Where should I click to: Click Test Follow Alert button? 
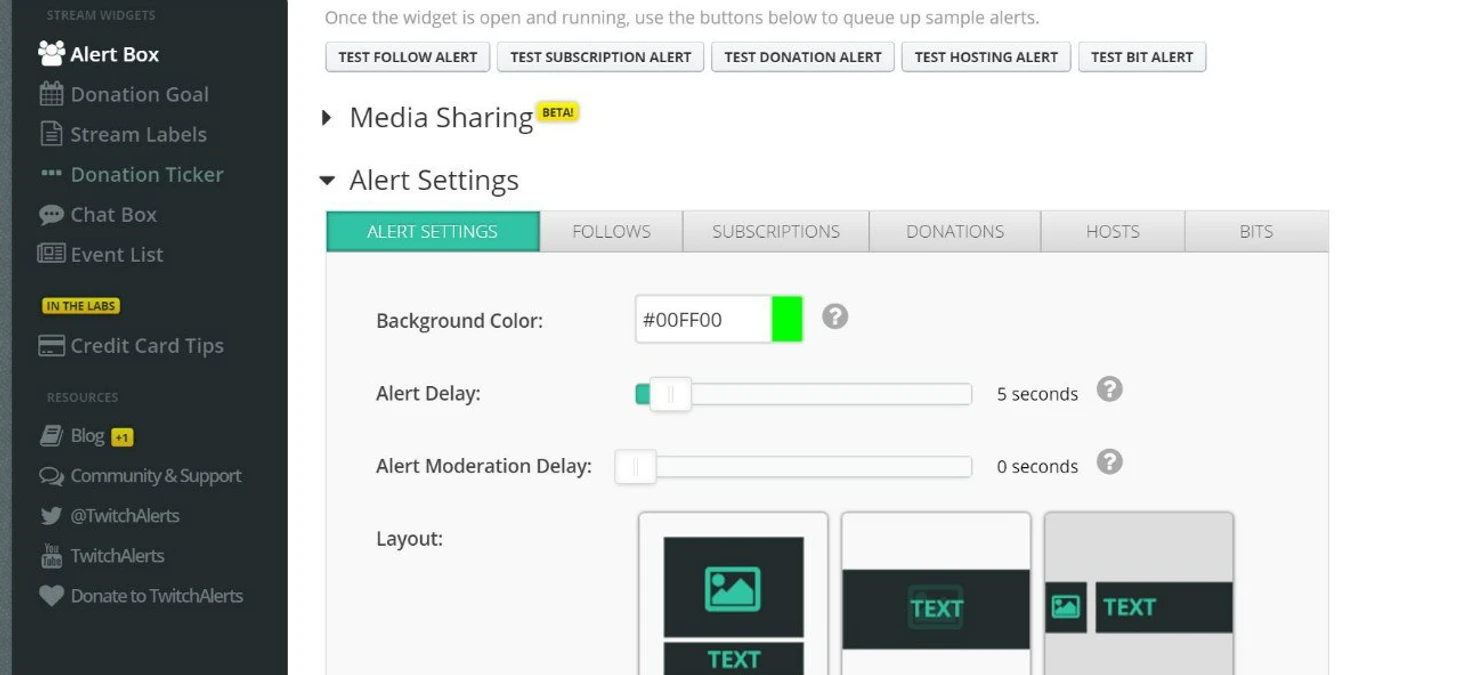[408, 57]
